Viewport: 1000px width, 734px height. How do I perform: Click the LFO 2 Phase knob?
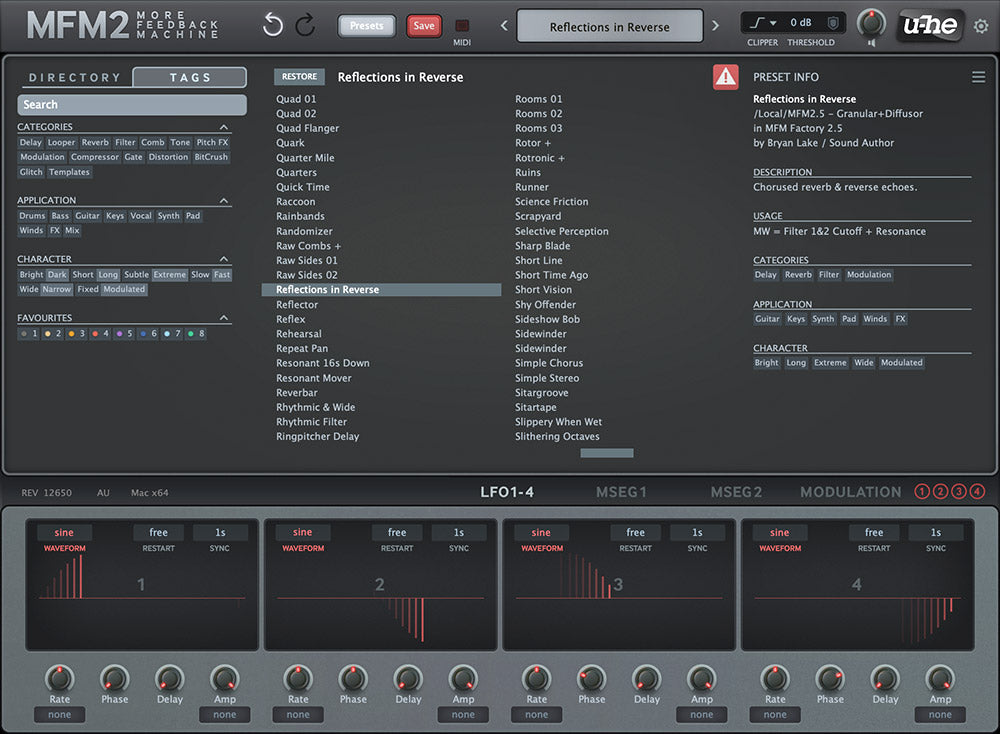pyautogui.click(x=353, y=679)
